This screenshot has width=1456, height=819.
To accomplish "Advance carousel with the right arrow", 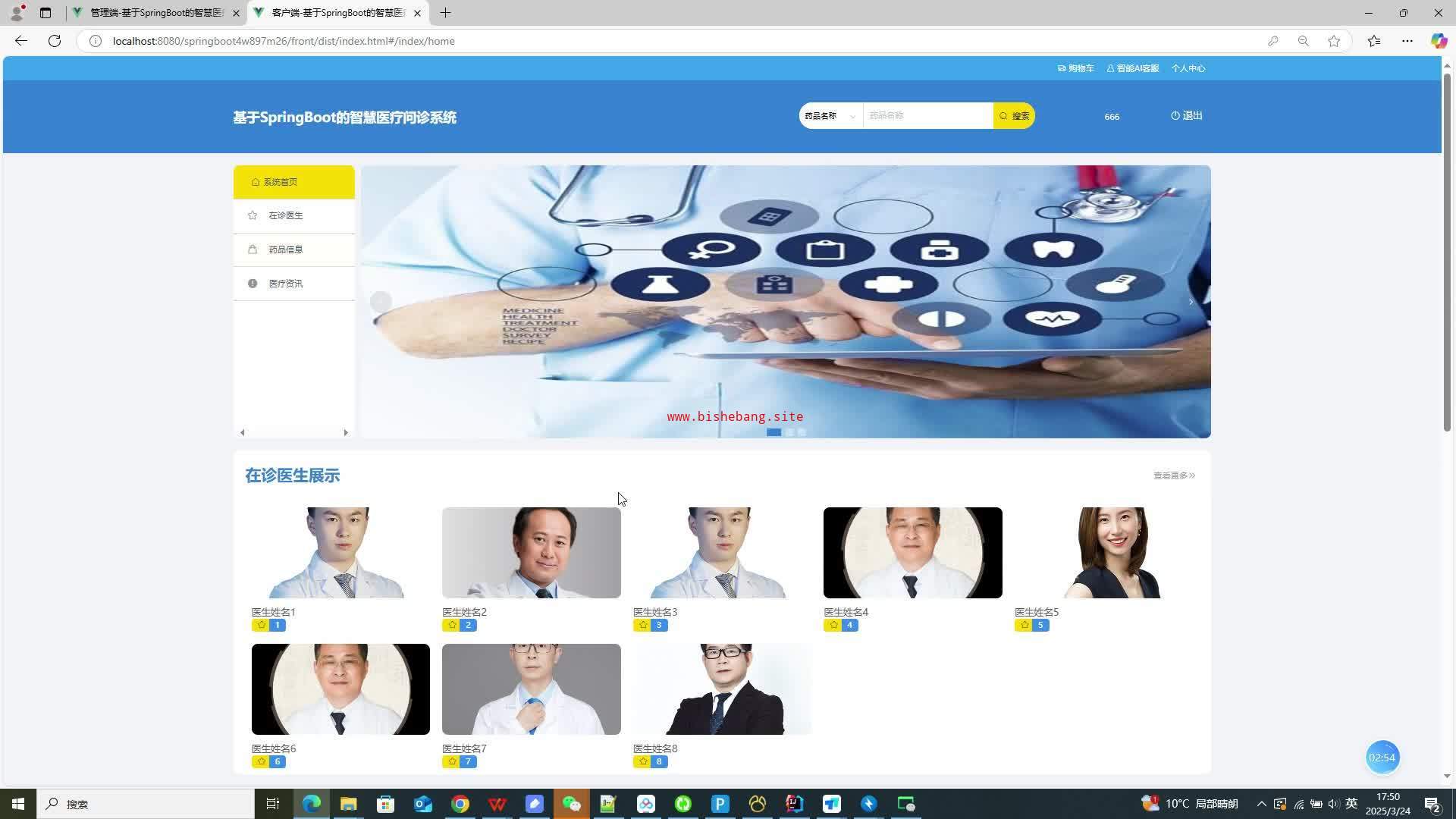I will [x=1191, y=302].
